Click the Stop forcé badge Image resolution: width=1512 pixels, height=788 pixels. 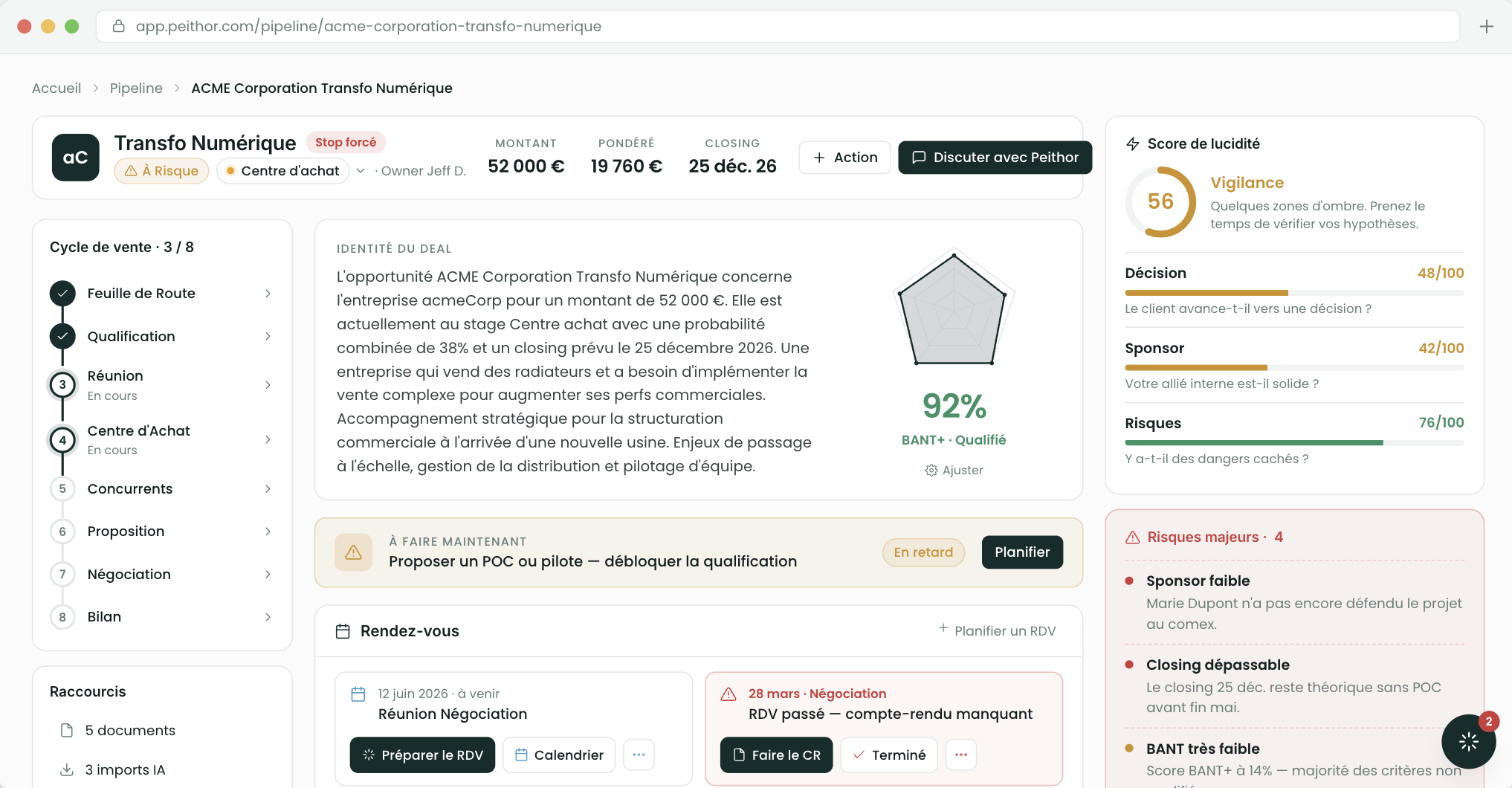pyautogui.click(x=346, y=142)
